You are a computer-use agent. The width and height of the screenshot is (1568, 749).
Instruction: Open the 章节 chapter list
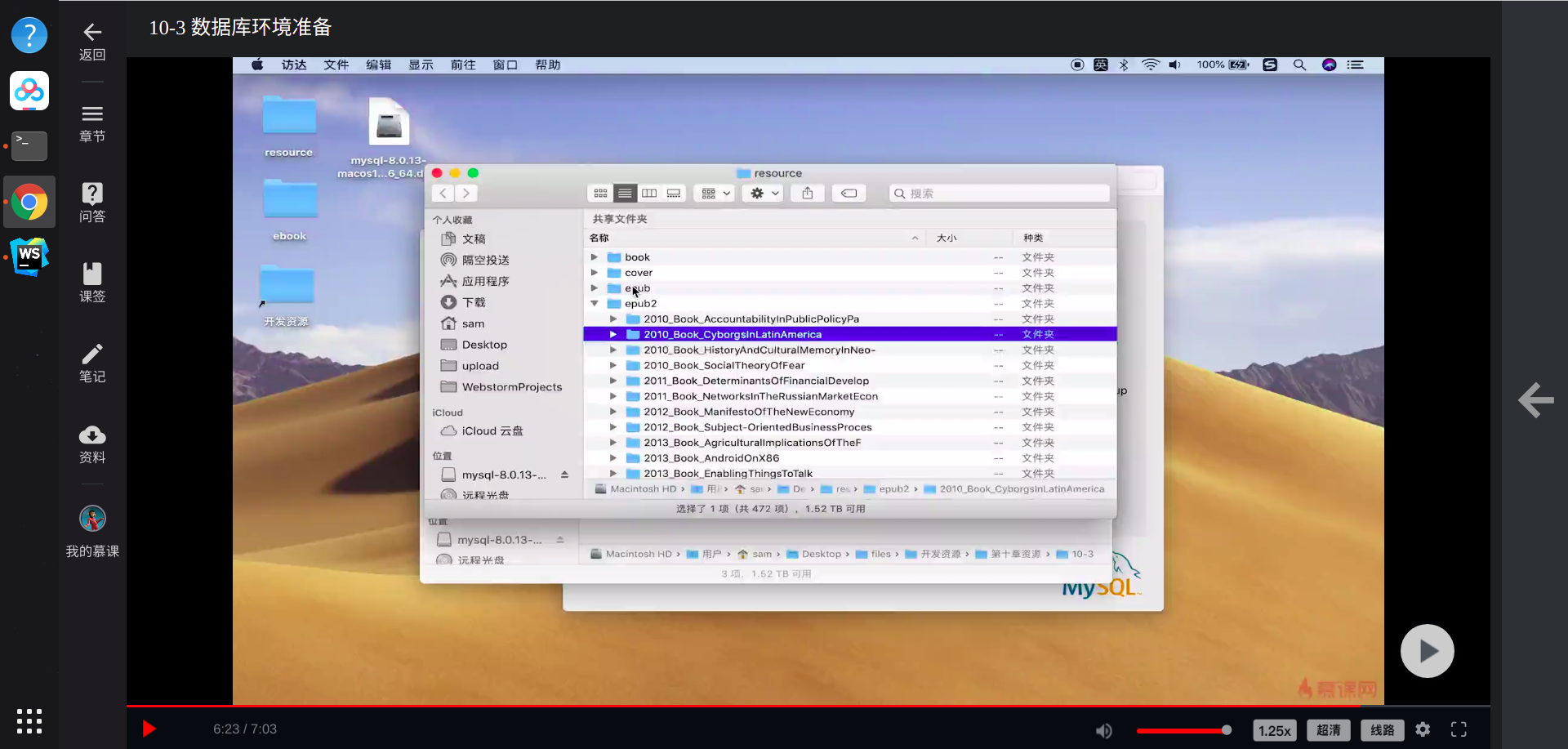click(92, 124)
